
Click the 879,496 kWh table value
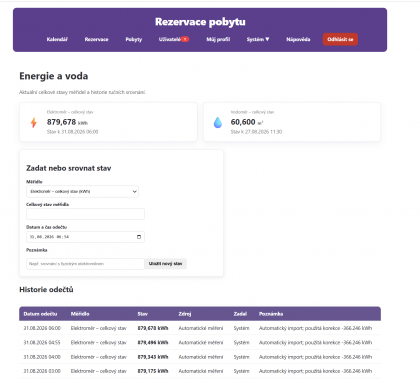(153, 343)
